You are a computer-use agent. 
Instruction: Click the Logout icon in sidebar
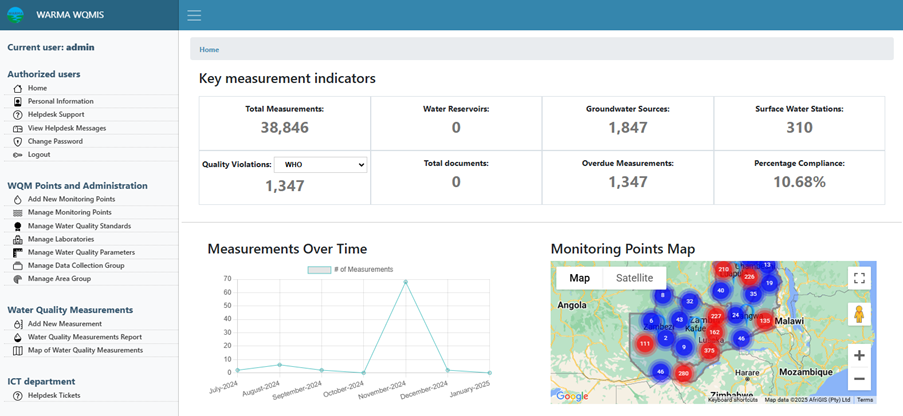coord(17,155)
